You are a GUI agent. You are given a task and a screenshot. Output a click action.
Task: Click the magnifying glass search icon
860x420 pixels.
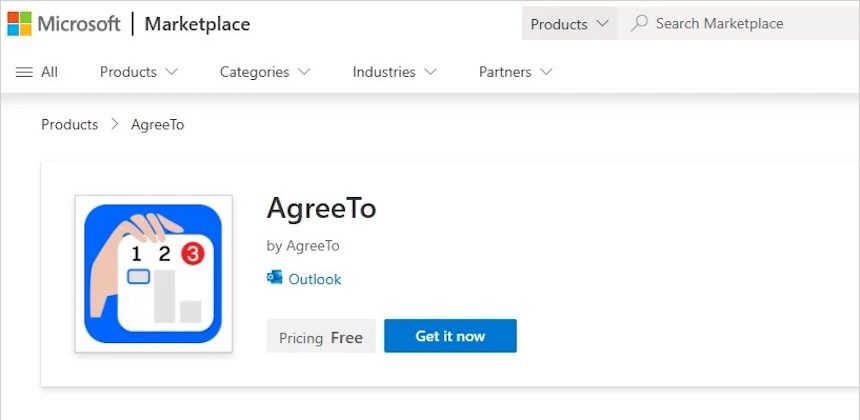[640, 23]
